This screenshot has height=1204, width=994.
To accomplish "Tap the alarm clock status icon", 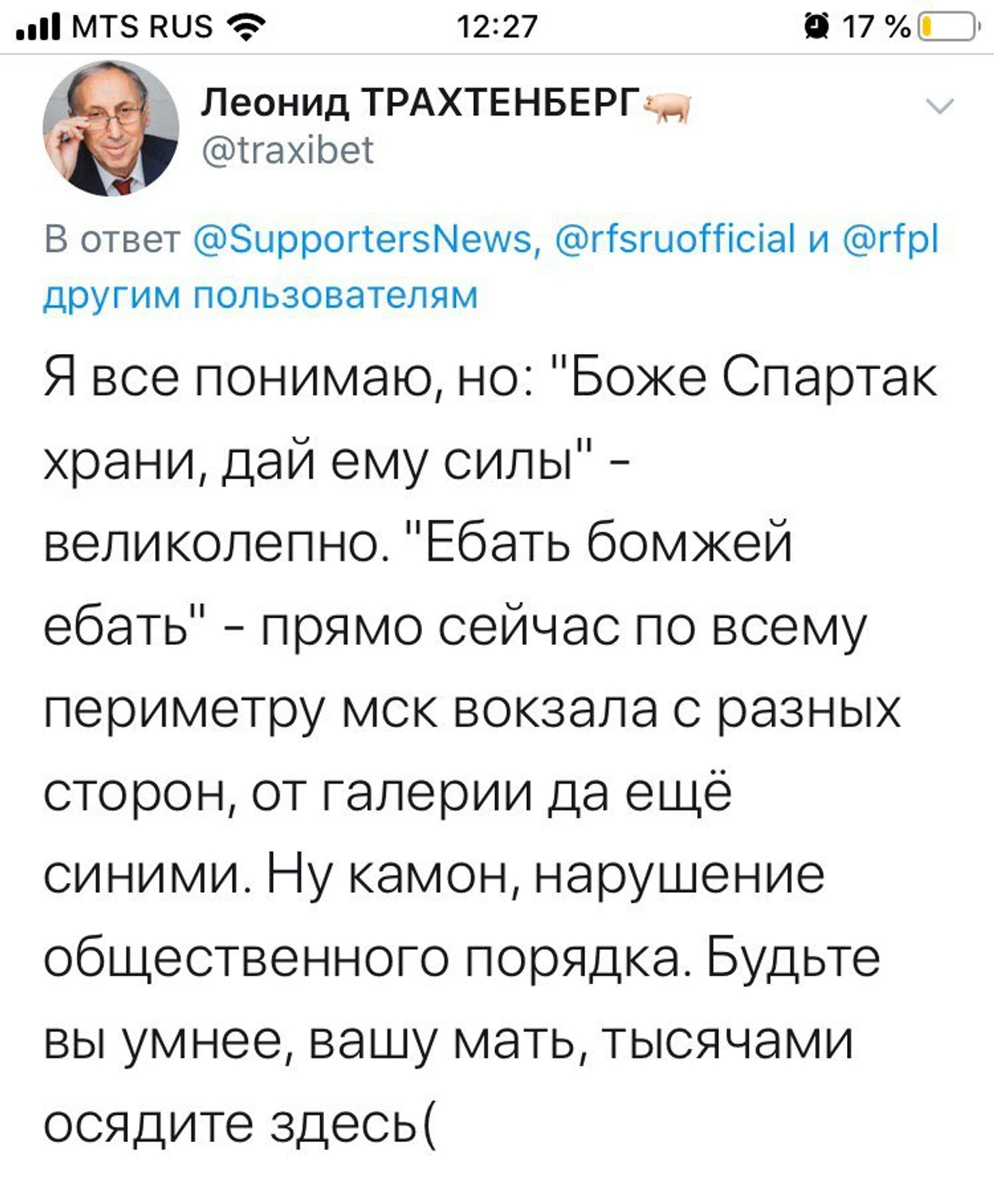I will (x=816, y=27).
